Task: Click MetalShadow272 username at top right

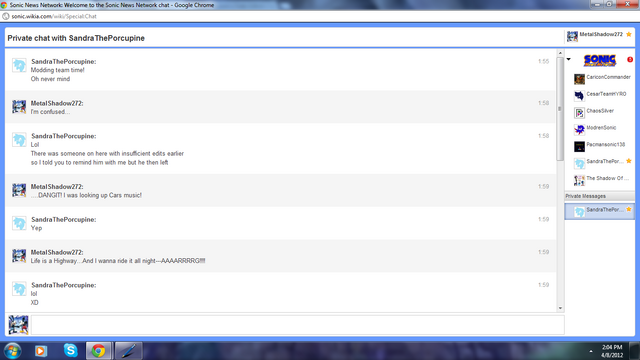Action: [601, 34]
